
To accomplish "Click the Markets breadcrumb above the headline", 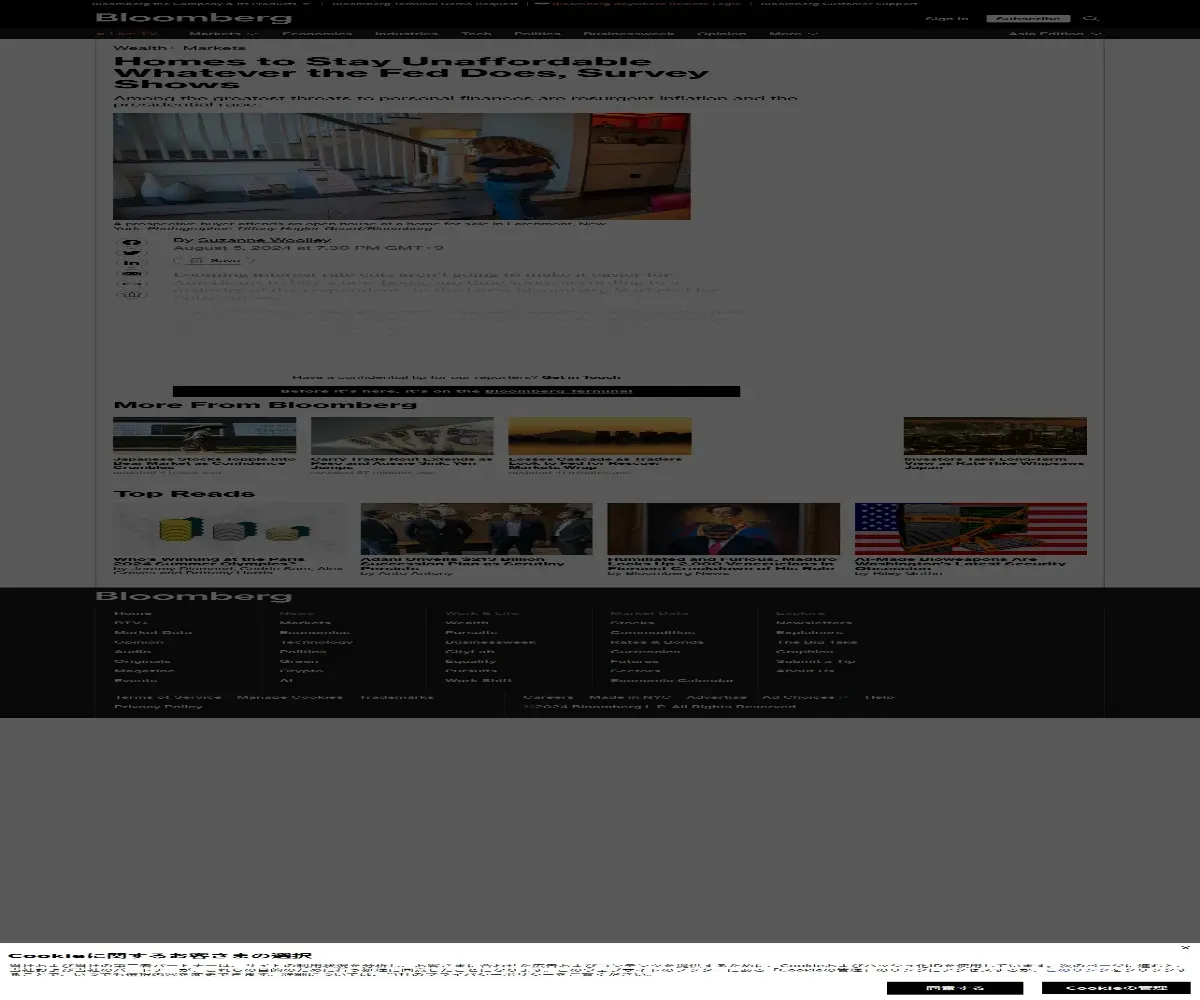I will [x=214, y=48].
